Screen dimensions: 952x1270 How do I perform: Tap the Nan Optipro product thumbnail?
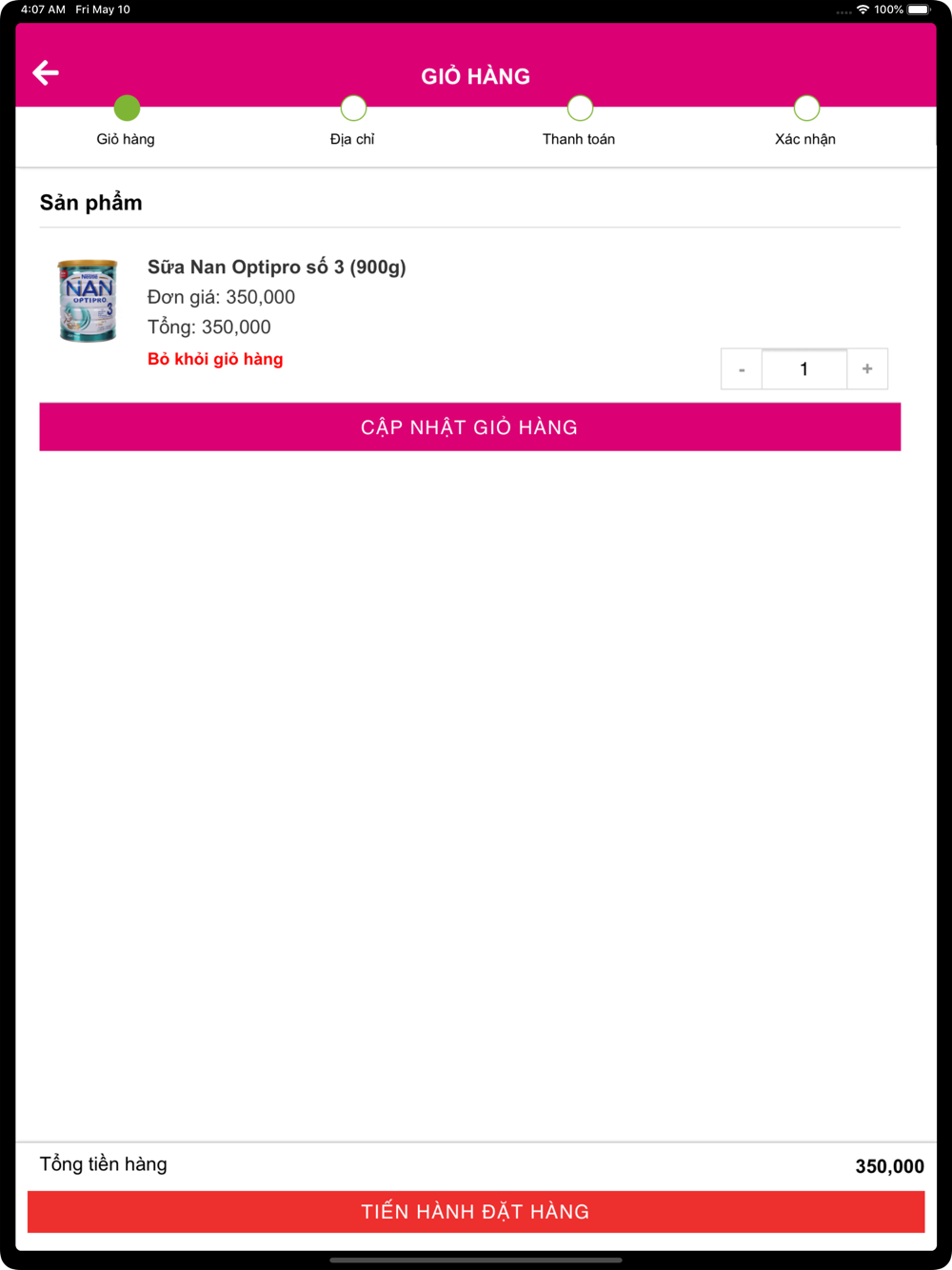[88, 301]
